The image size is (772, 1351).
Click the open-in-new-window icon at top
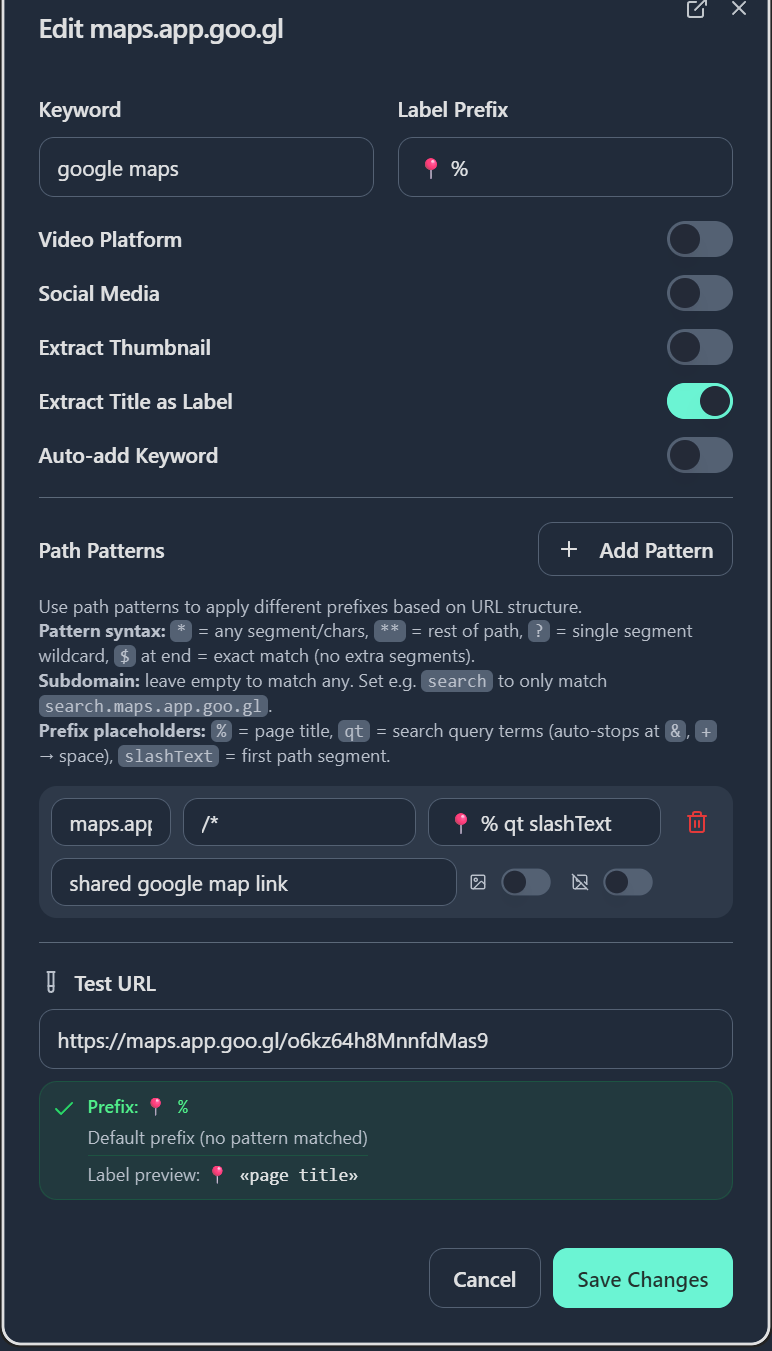(696, 9)
